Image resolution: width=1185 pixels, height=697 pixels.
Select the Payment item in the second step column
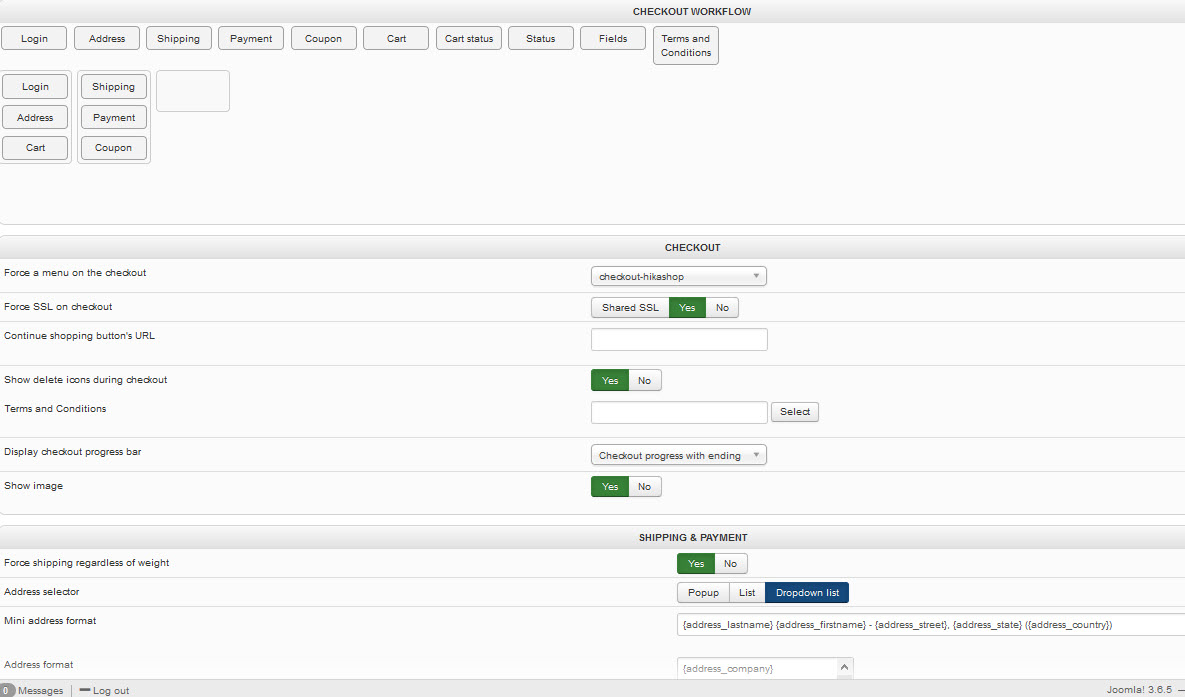[113, 117]
